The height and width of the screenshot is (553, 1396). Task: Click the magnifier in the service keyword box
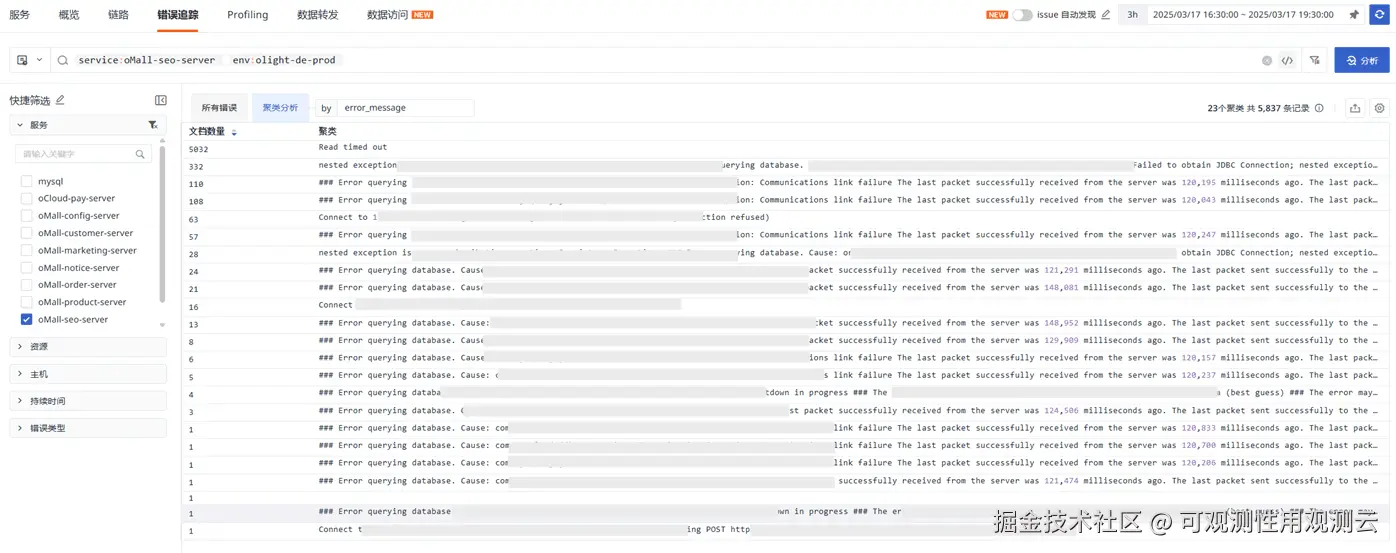141,154
